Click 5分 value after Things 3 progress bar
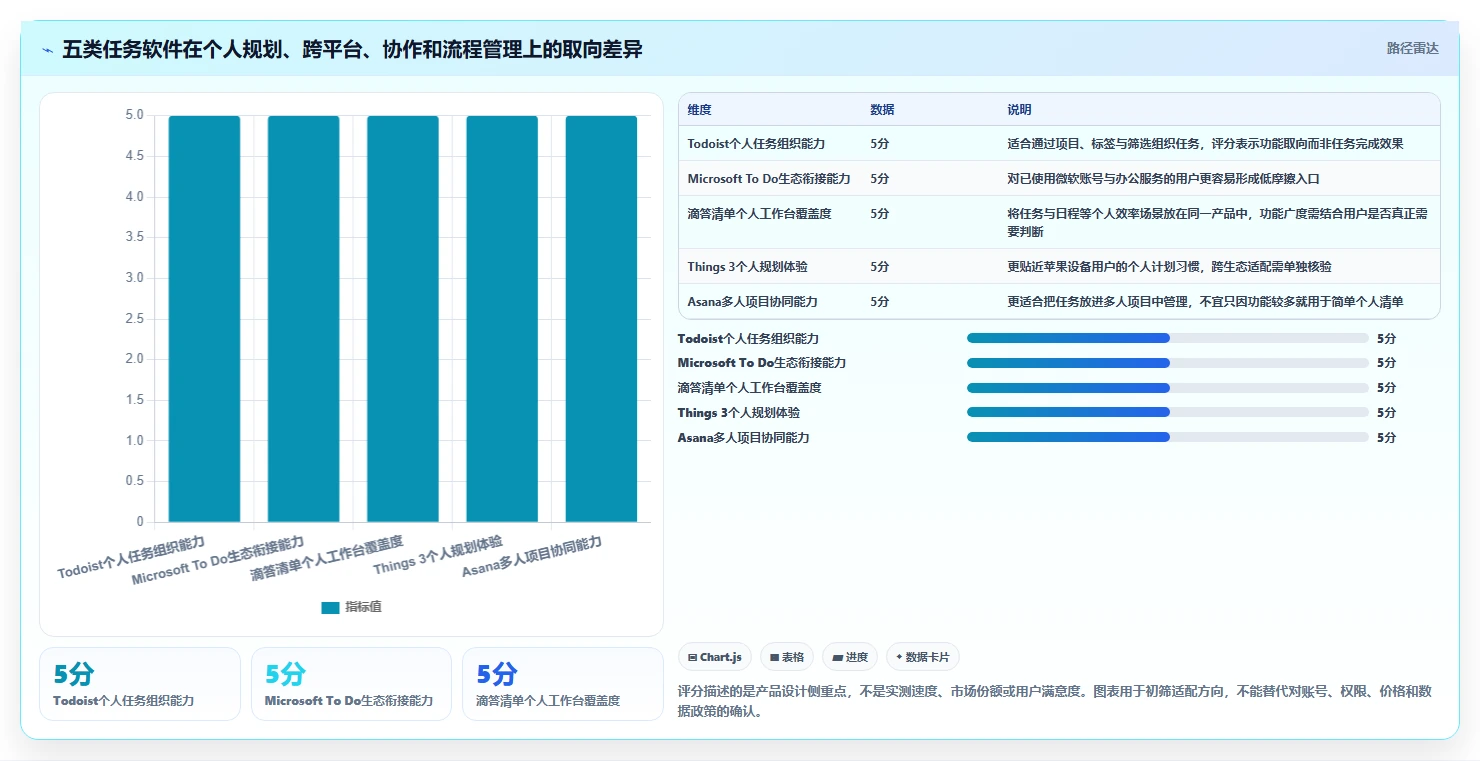1480x761 pixels. pyautogui.click(x=1386, y=413)
